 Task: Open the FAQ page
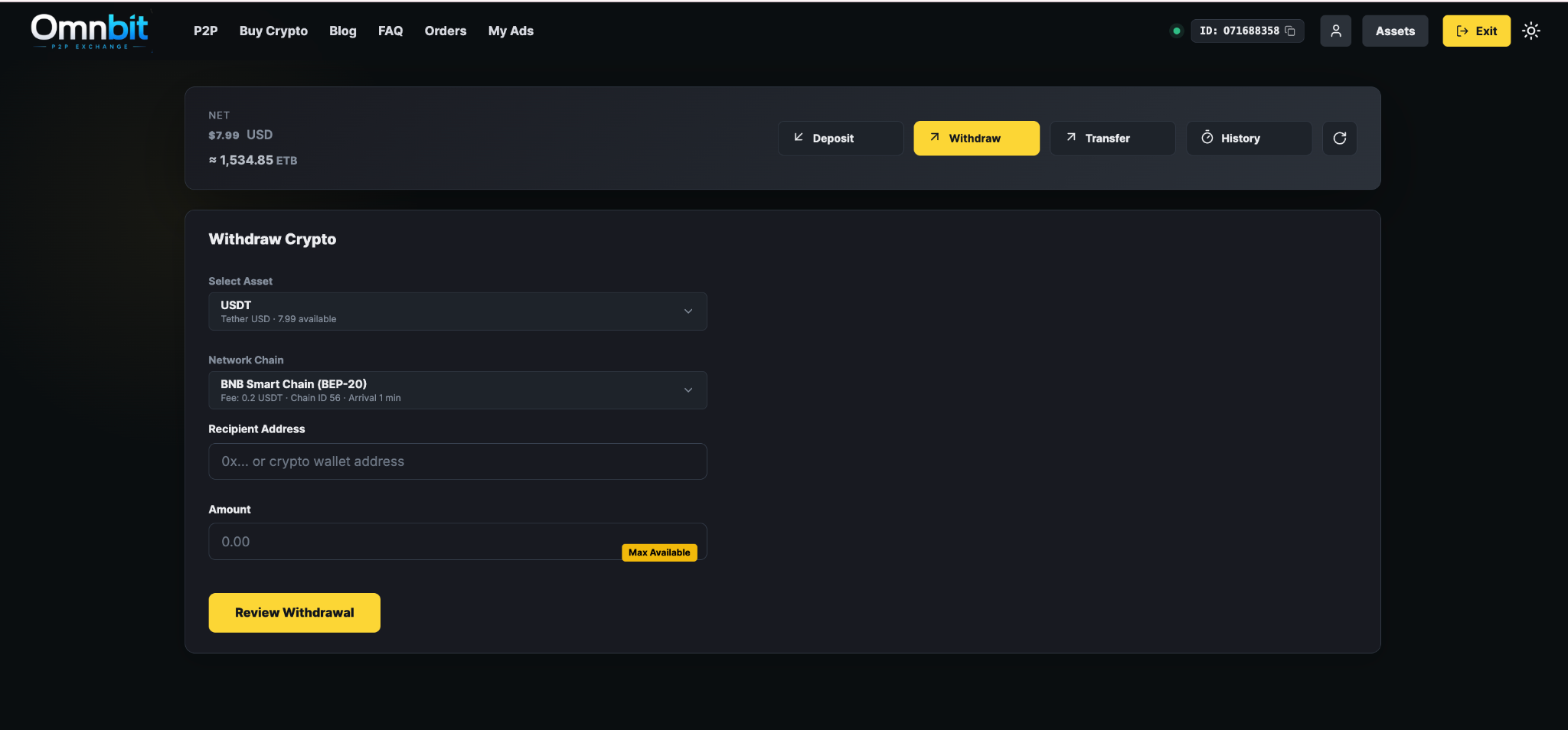(390, 31)
